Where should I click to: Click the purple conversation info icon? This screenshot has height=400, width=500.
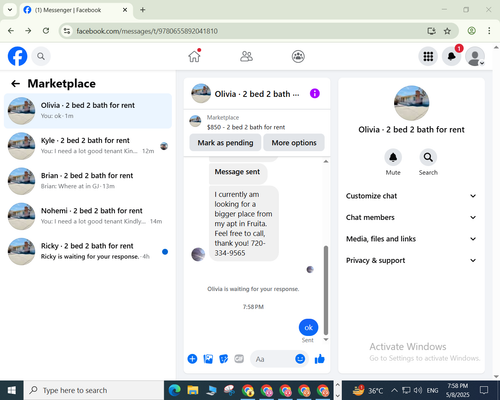click(315, 93)
